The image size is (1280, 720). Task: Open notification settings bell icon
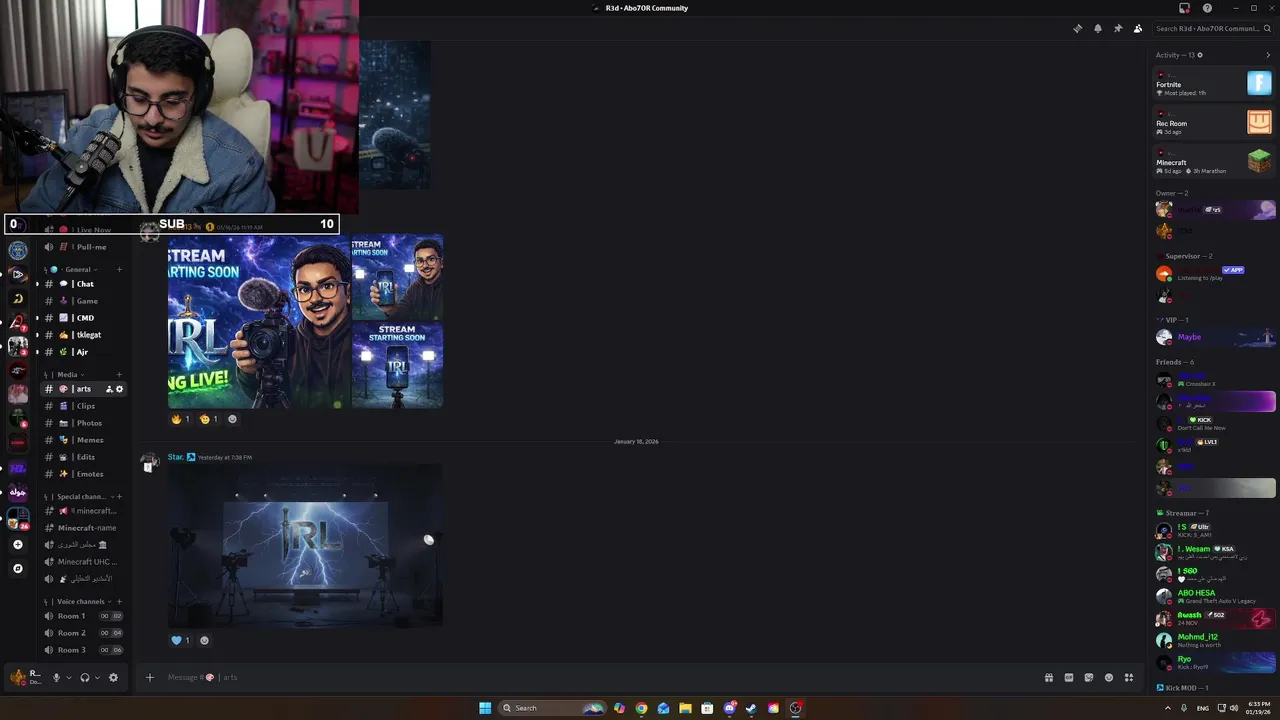(x=1098, y=28)
